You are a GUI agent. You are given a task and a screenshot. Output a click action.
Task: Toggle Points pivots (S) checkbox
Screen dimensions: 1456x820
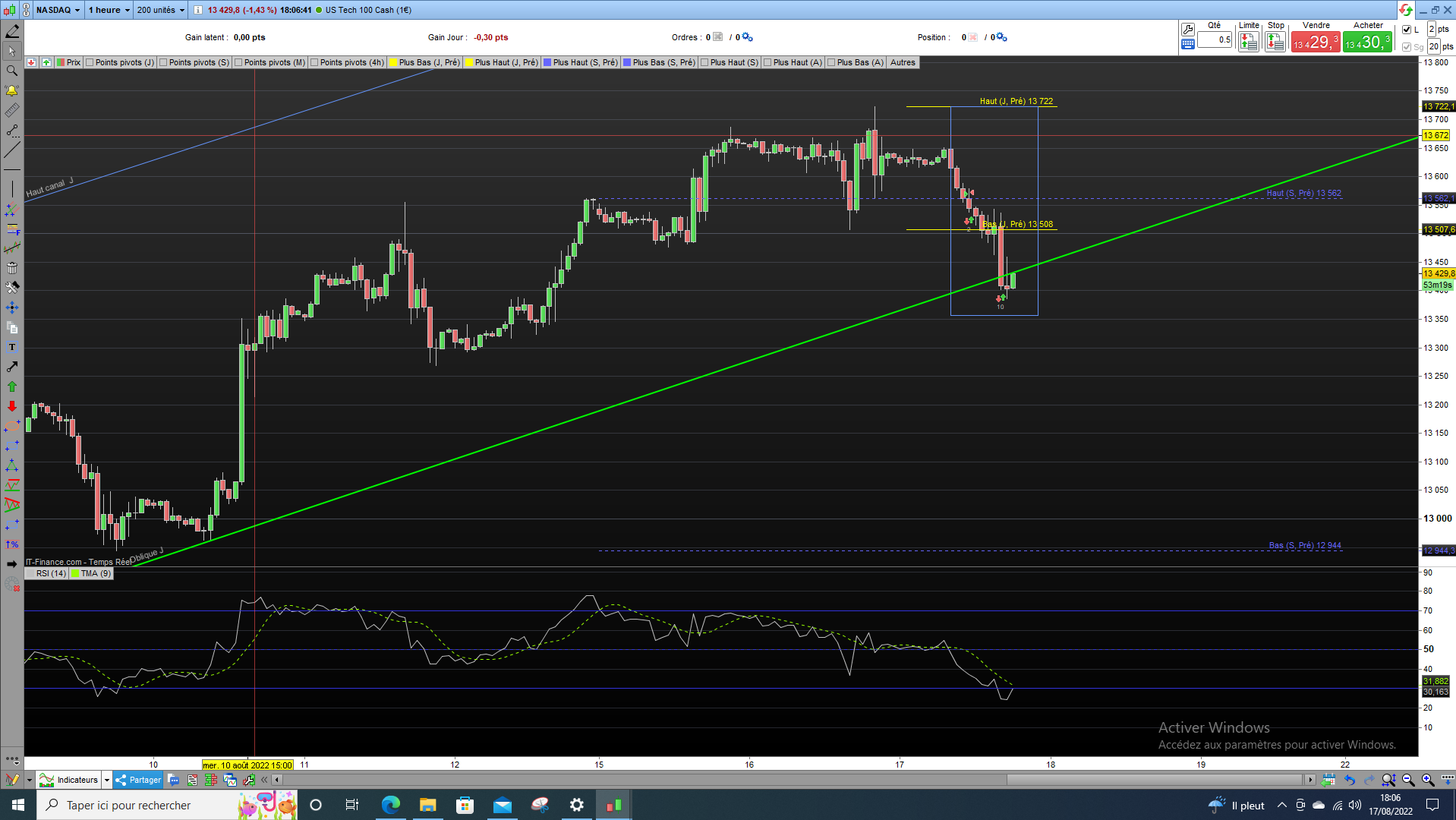click(x=163, y=62)
